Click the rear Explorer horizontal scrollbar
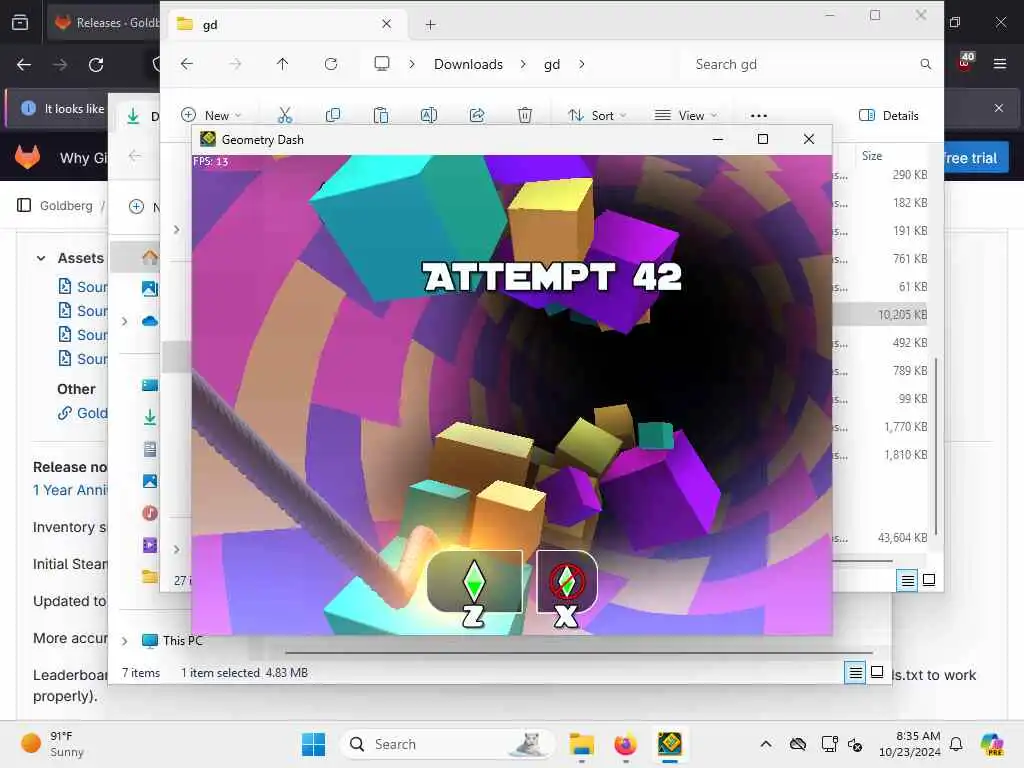This screenshot has height=768, width=1024. pyautogui.click(x=579, y=652)
